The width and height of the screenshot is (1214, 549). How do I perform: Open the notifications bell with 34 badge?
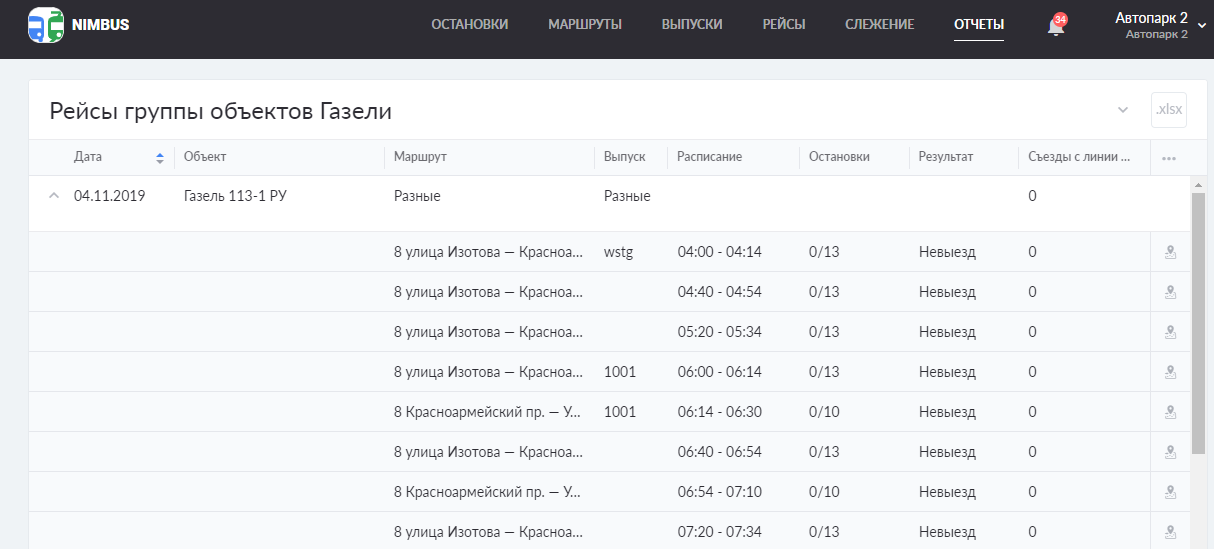1055,27
